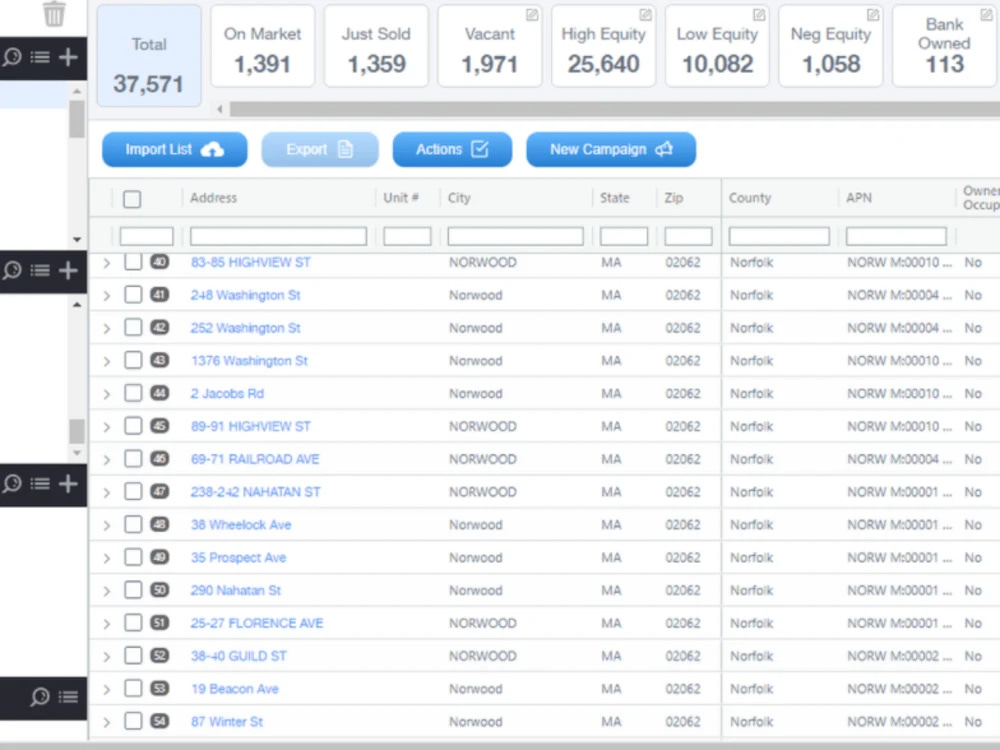
Task: Expand the 19 Beacon Ave row
Action: click(107, 689)
